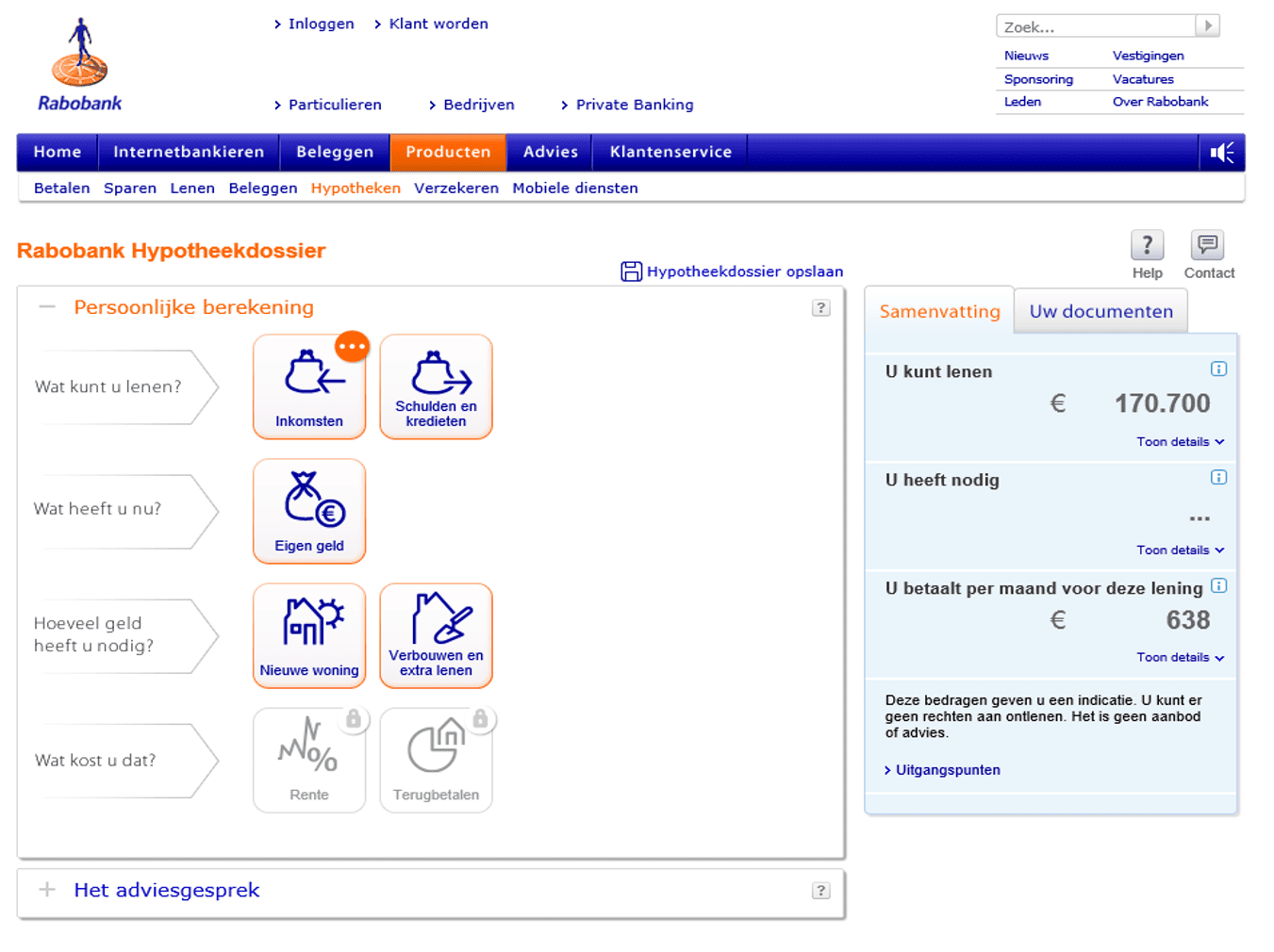
Task: Switch to the Uw documenten tab
Action: pos(1101,311)
